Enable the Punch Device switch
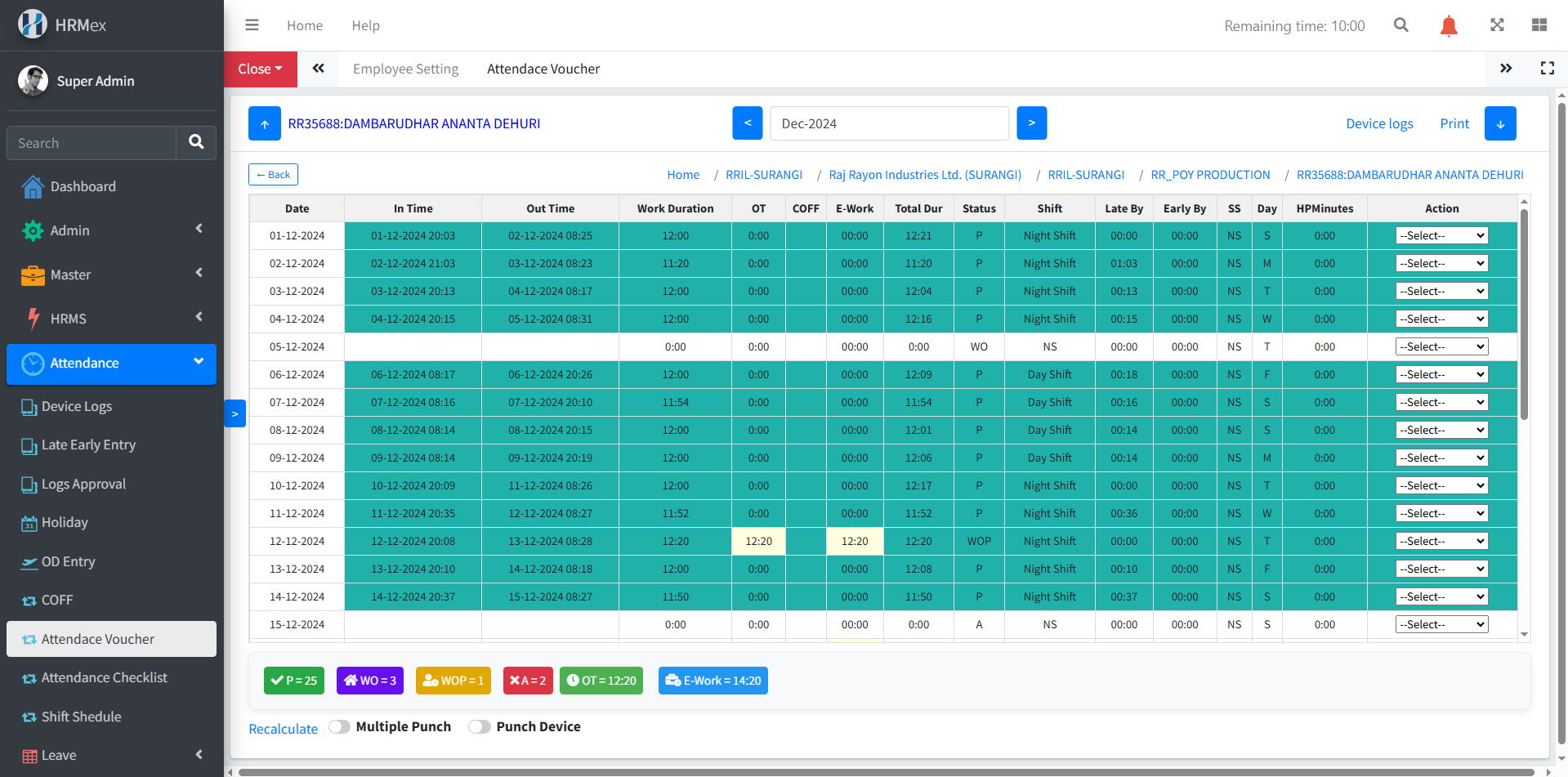Image resolution: width=1568 pixels, height=777 pixels. click(480, 727)
